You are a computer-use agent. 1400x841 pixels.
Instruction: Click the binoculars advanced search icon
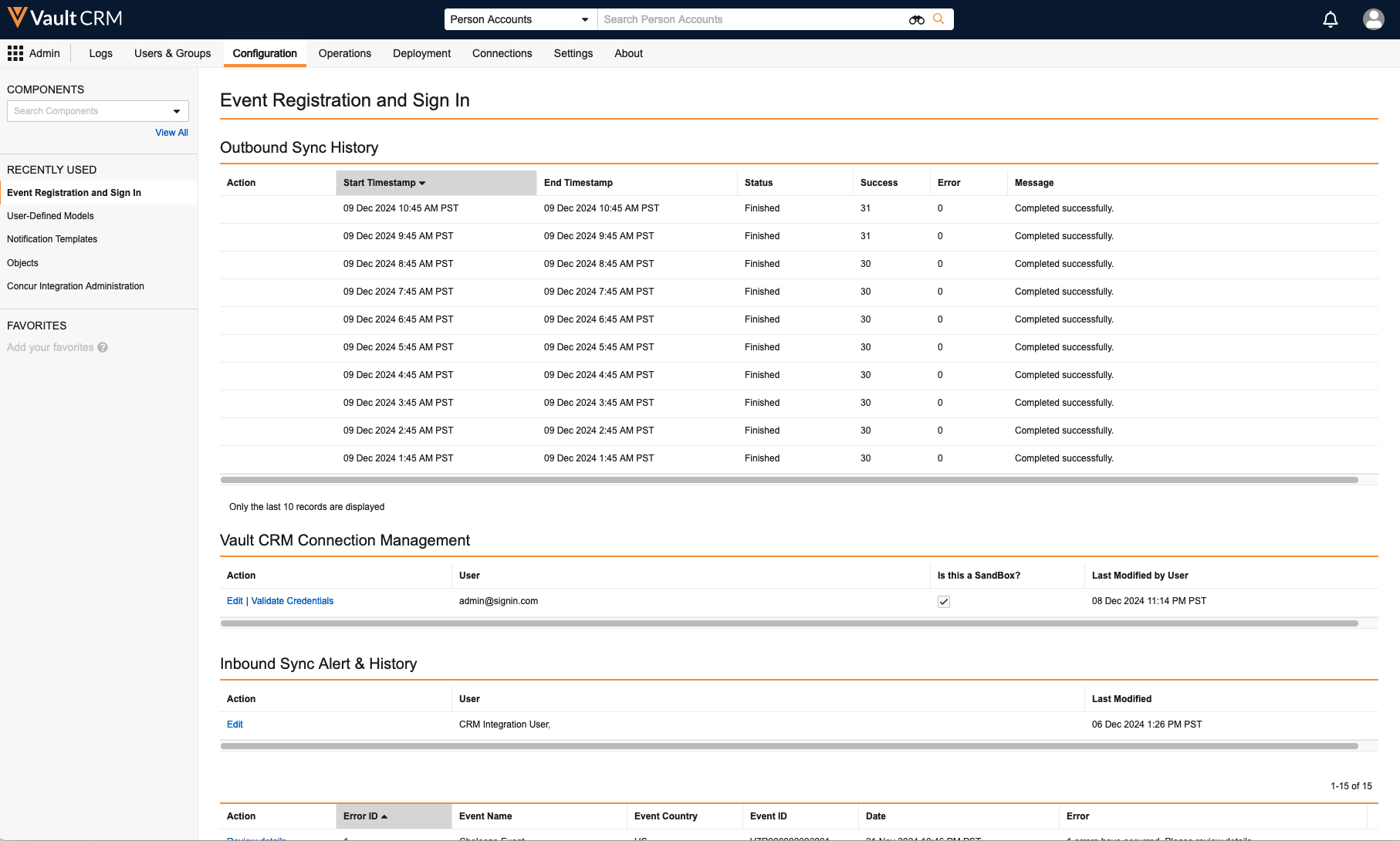click(916, 19)
